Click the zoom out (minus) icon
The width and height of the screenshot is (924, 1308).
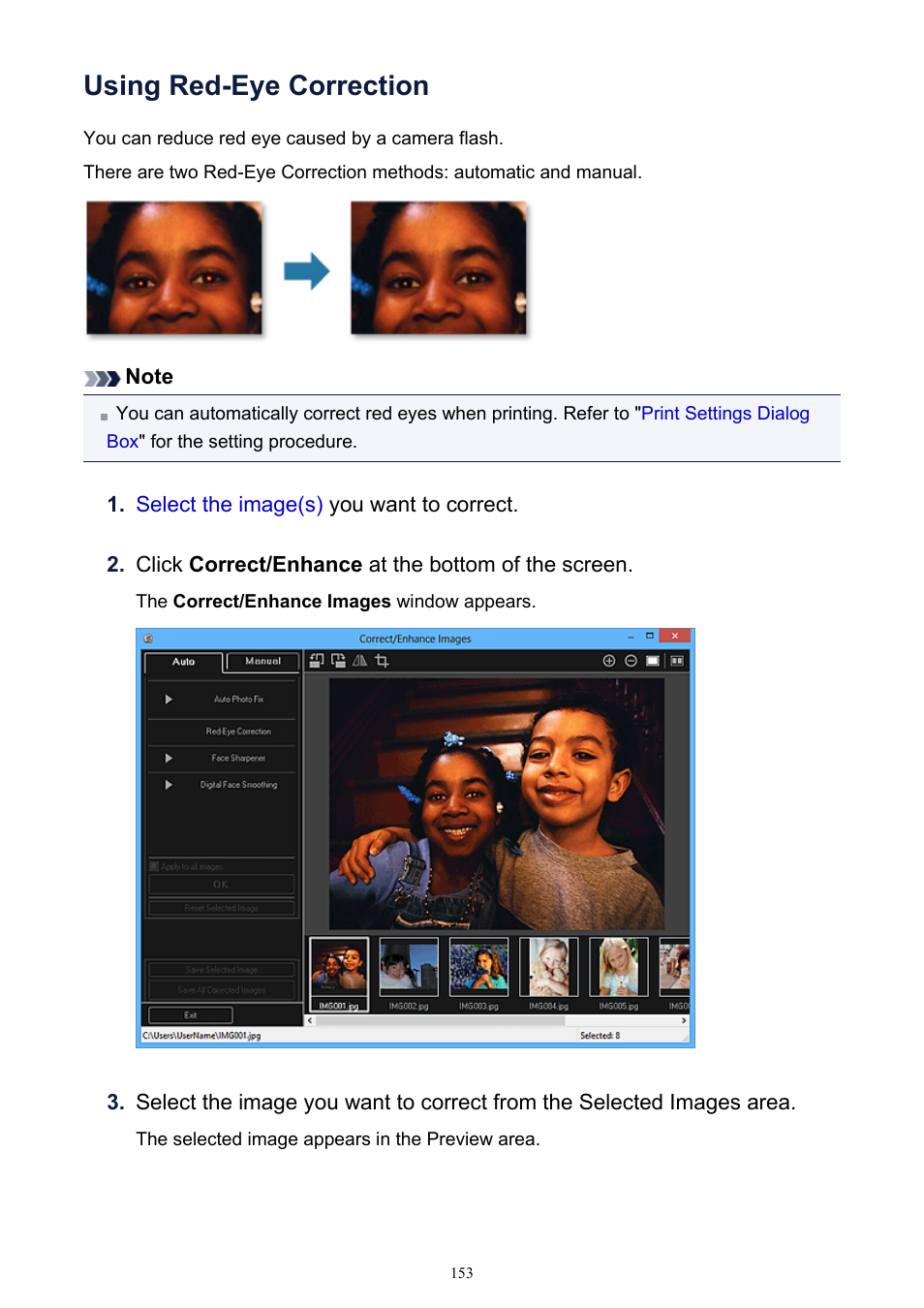[631, 661]
